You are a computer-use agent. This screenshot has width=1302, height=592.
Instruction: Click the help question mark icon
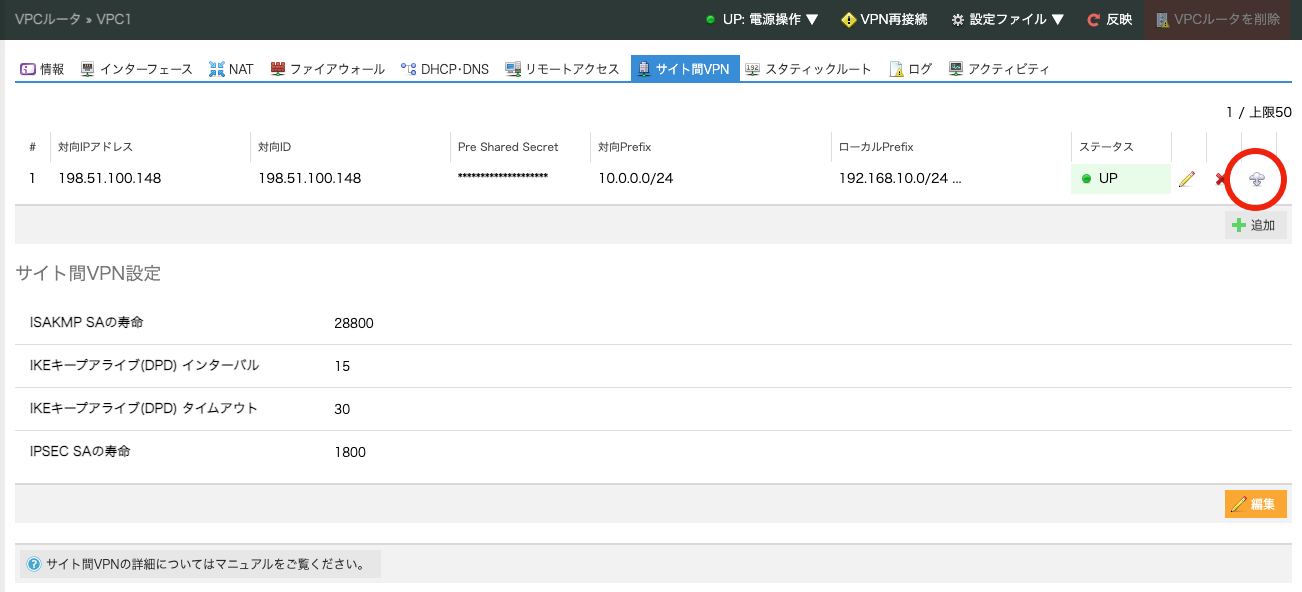pos(34,564)
